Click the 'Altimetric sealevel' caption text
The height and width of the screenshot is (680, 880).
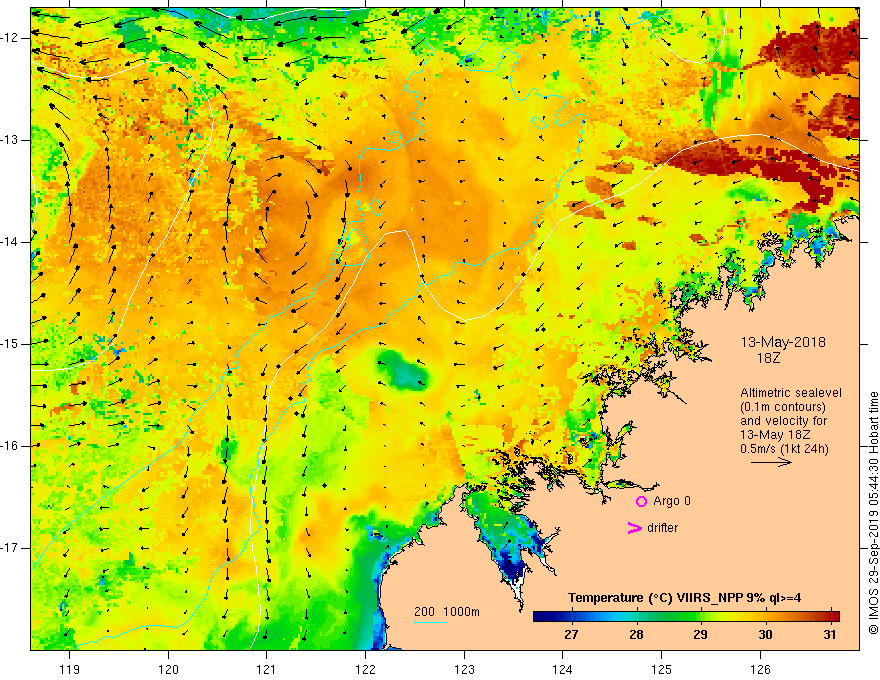(791, 393)
